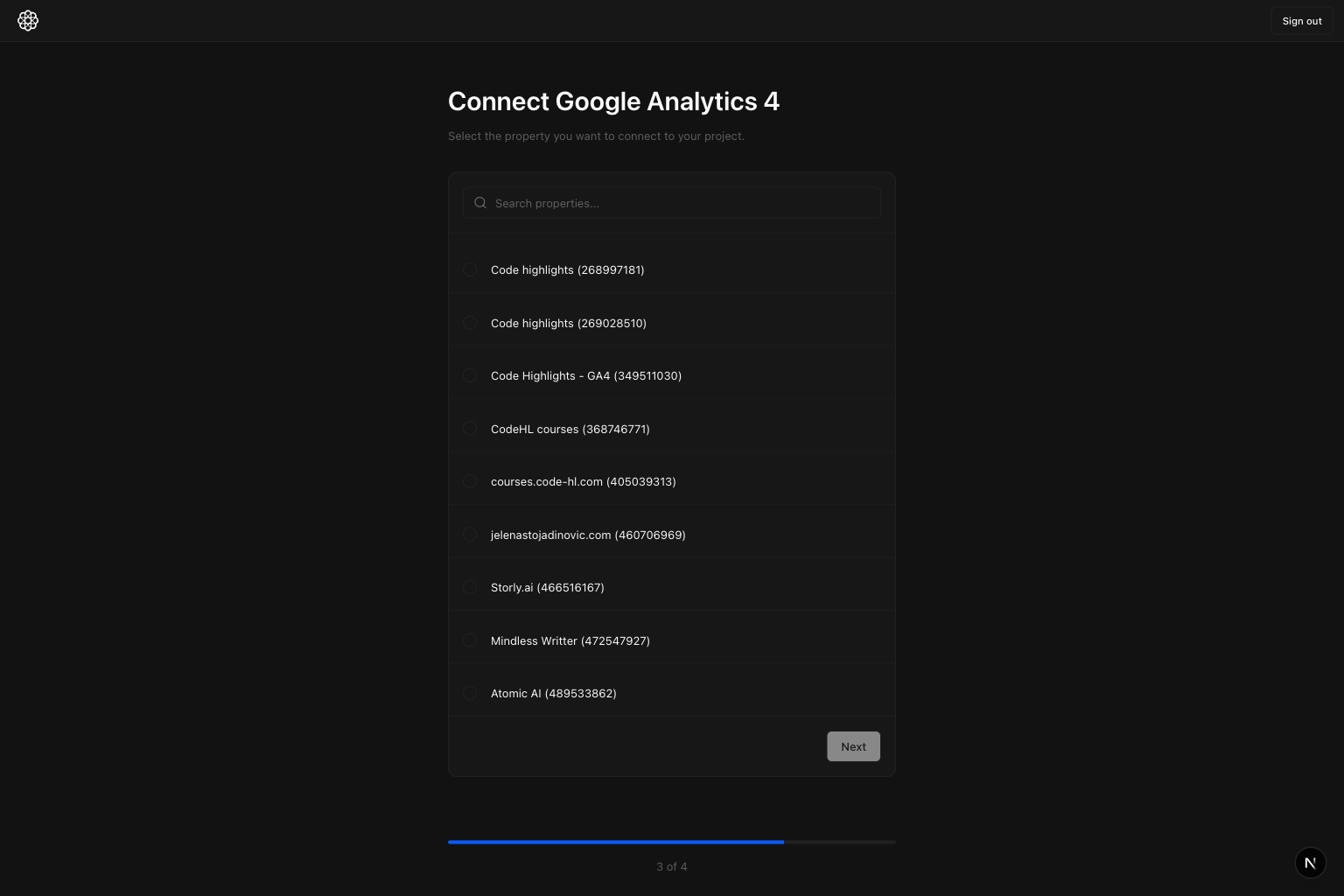
Task: Open the user avatar menu at bottom right
Action: 1311,862
